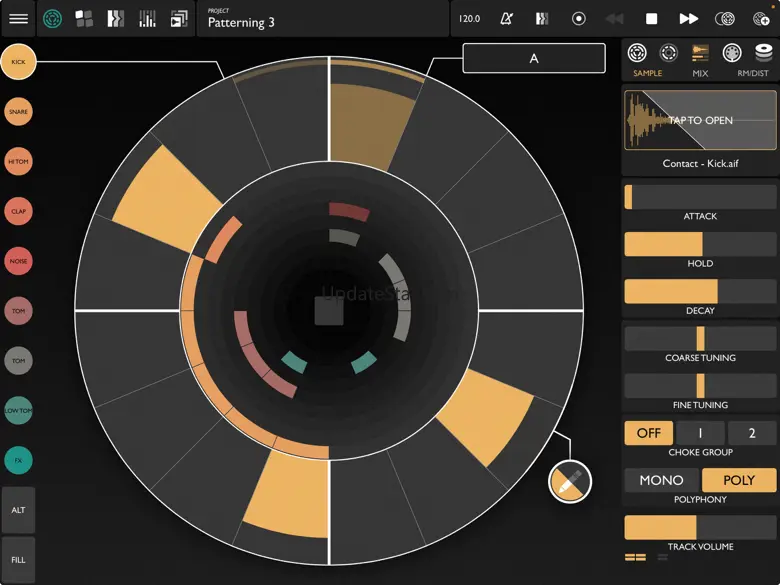The image size is (780, 585).
Task: Open the pattern A selector box
Action: point(533,58)
